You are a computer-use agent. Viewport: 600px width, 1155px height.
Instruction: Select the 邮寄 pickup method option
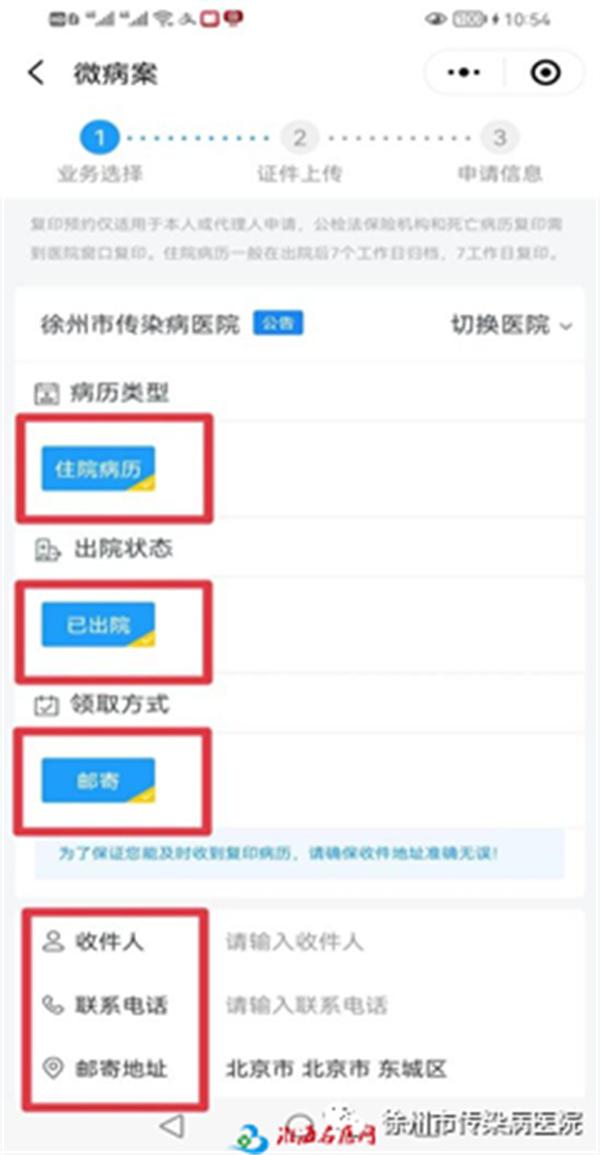click(98, 781)
